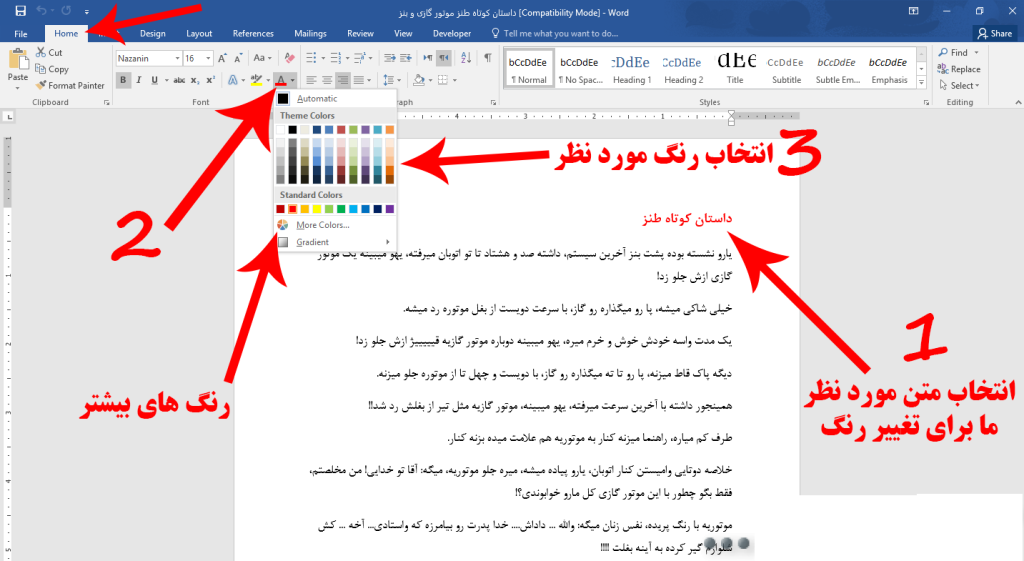1024x561 pixels.
Task: Toggle the Show/Hide paragraph marks button
Action: (442, 58)
